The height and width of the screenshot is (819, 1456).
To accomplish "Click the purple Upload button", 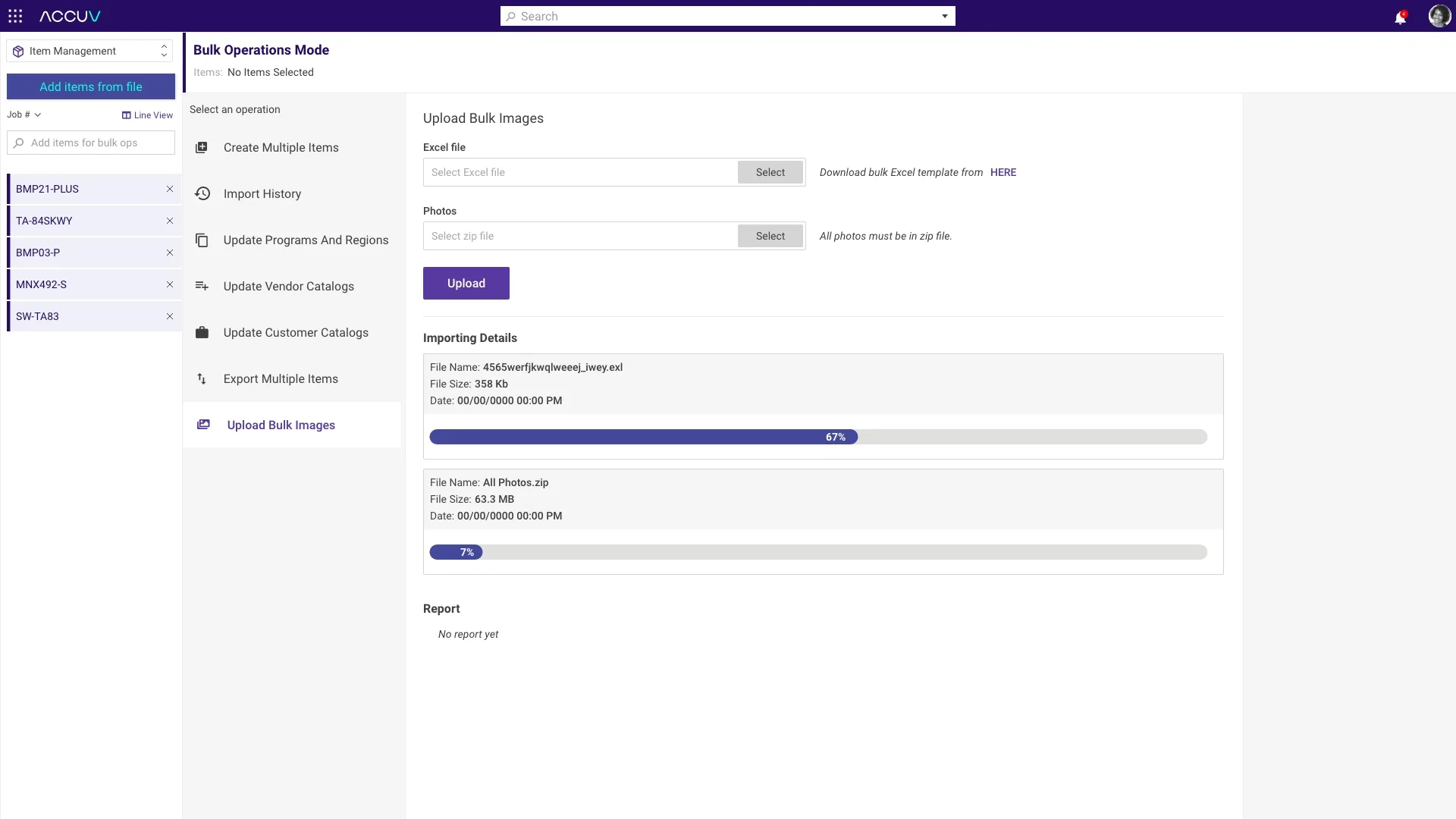I will [466, 283].
